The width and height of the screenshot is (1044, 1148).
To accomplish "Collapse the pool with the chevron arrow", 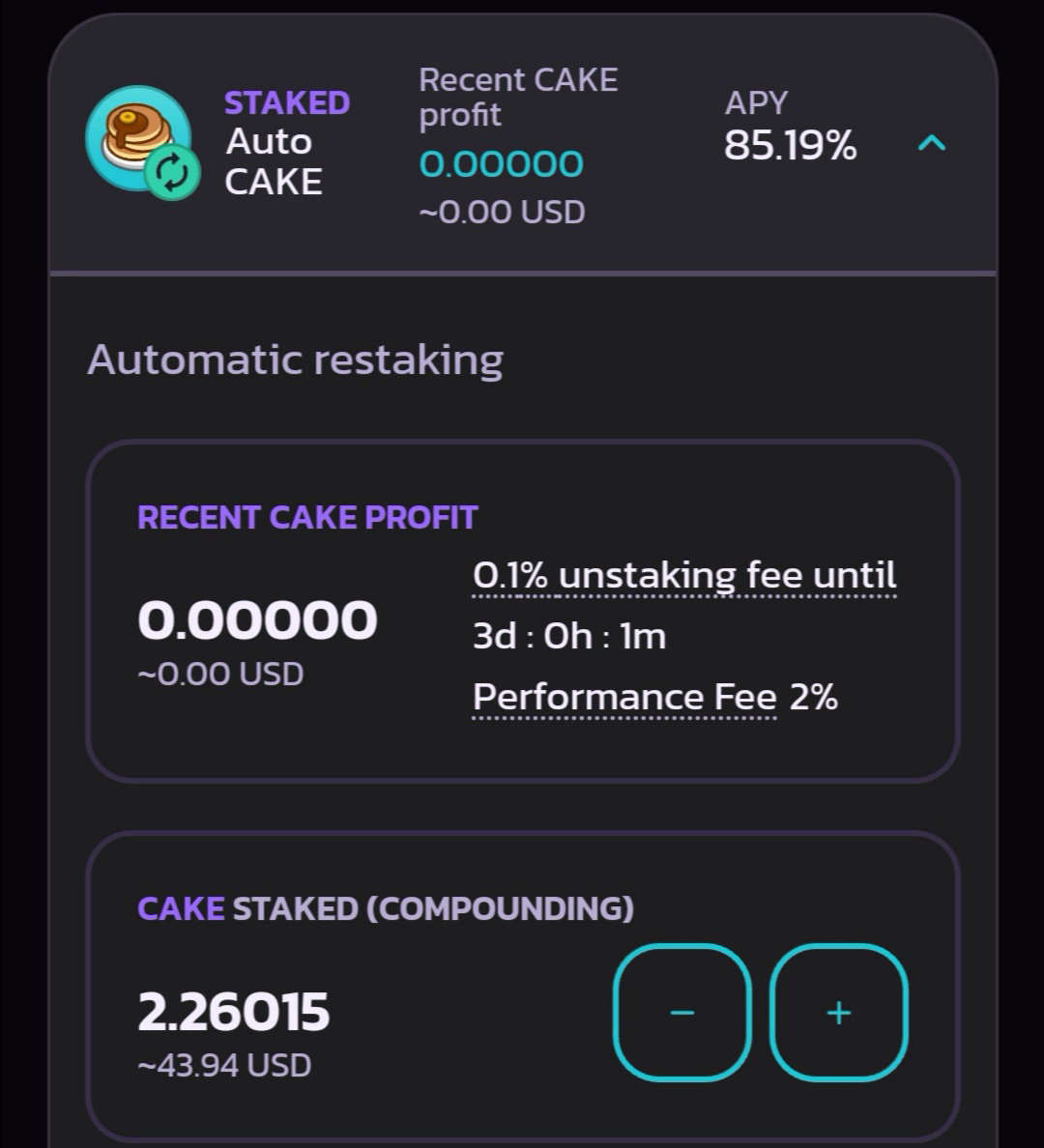I will point(931,143).
